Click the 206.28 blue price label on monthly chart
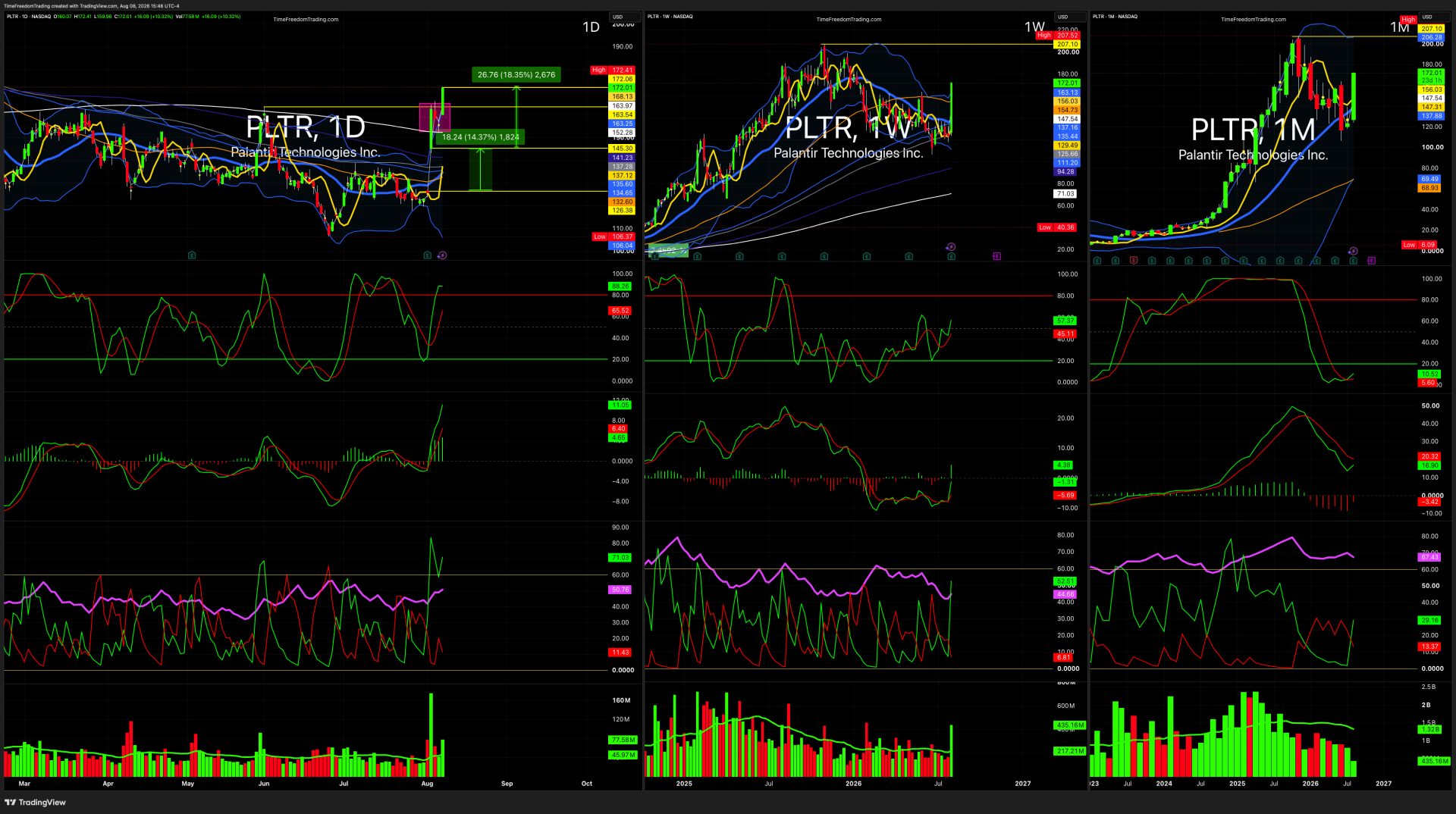 (1432, 37)
